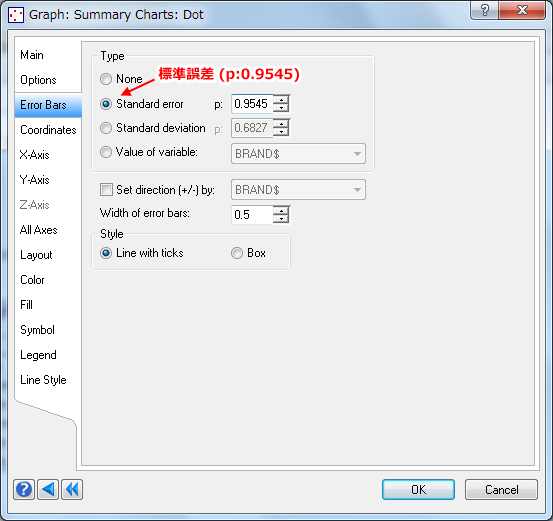Decrease Standard error p value with down arrow

[281, 108]
